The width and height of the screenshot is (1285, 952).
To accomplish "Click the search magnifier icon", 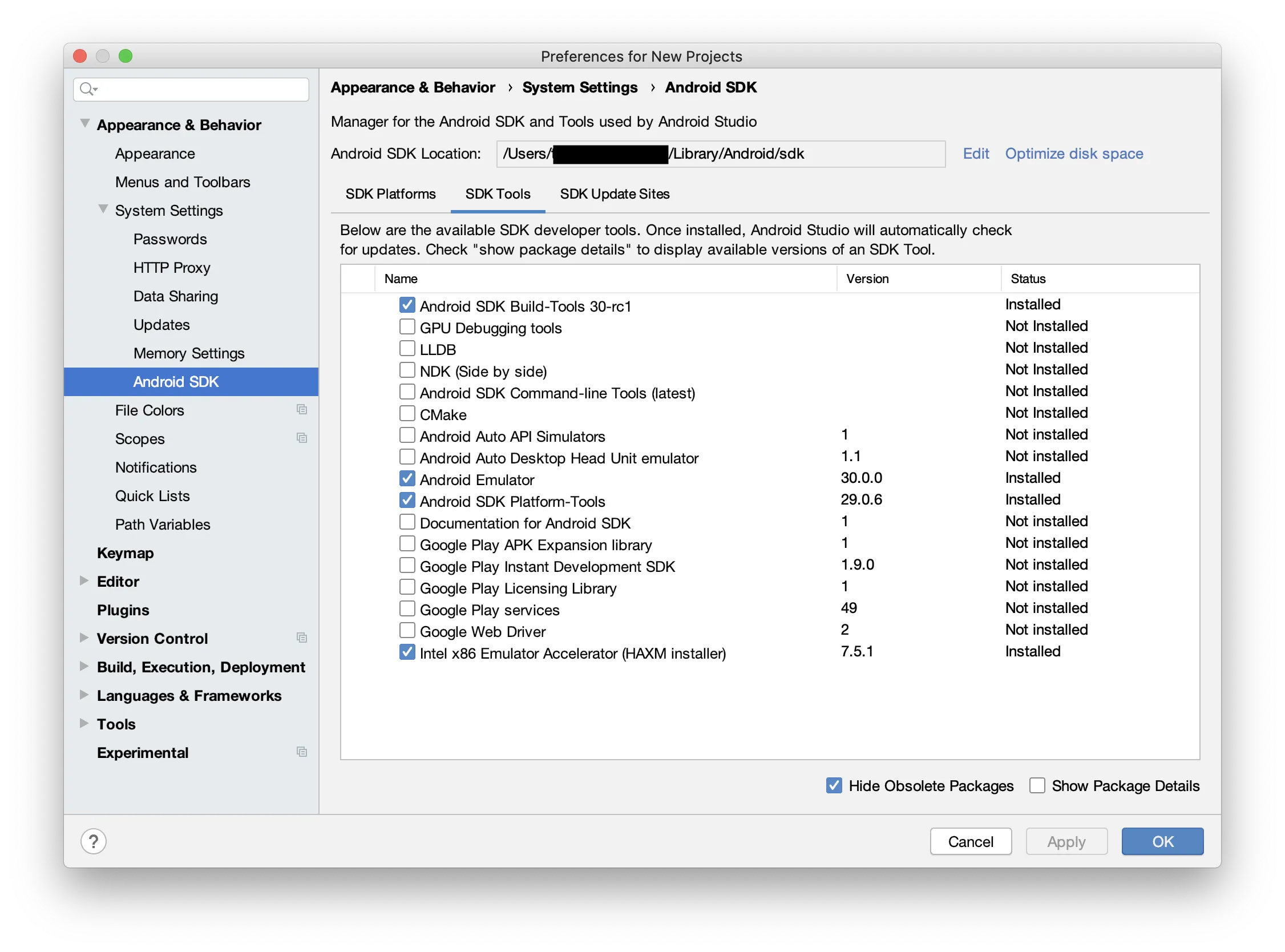I will (87, 88).
